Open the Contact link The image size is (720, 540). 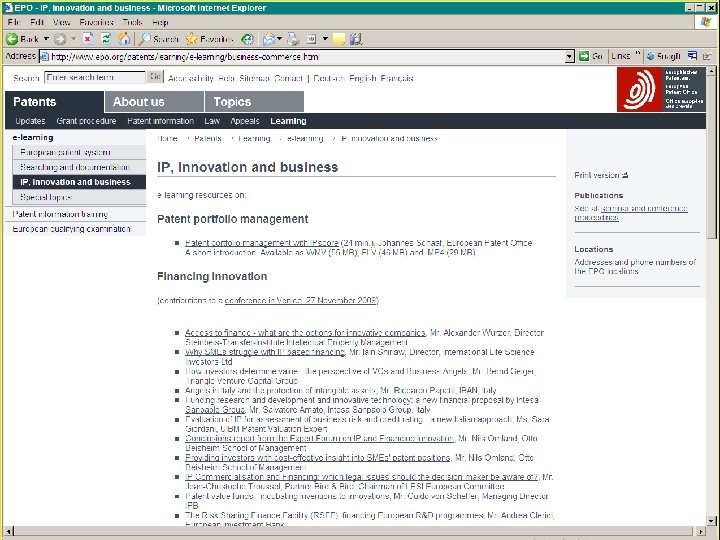288,78
